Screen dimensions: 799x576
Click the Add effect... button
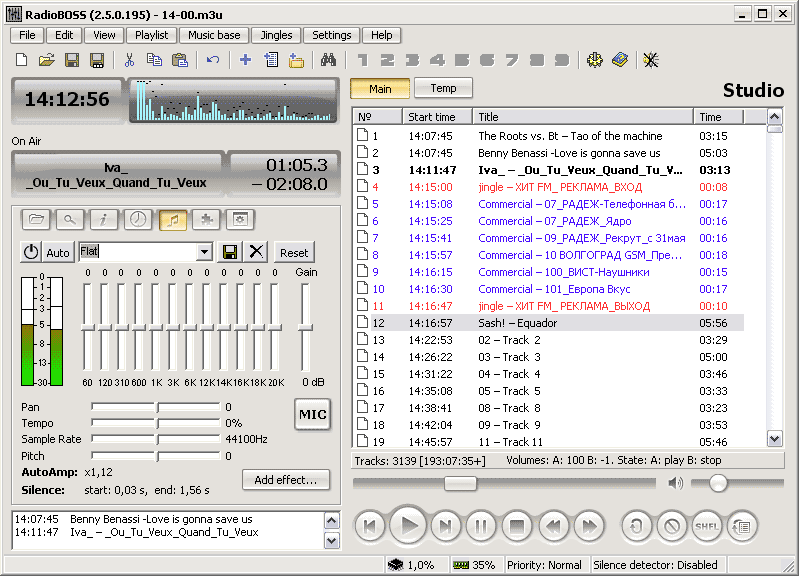click(x=285, y=480)
